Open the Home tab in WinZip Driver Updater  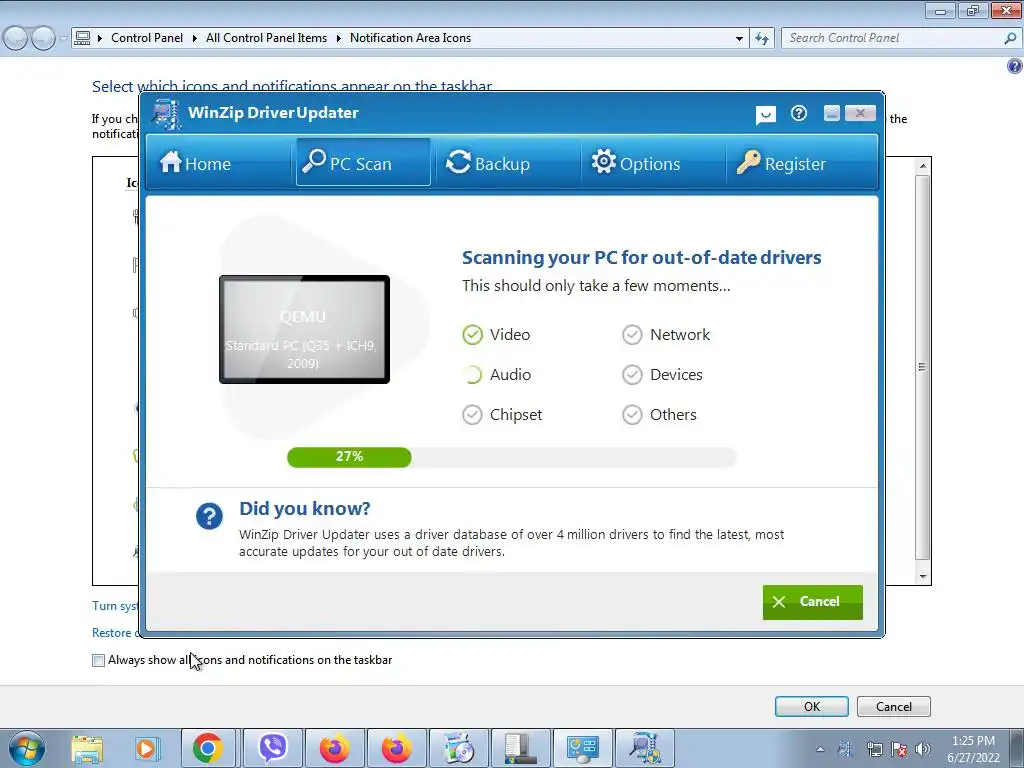click(195, 163)
